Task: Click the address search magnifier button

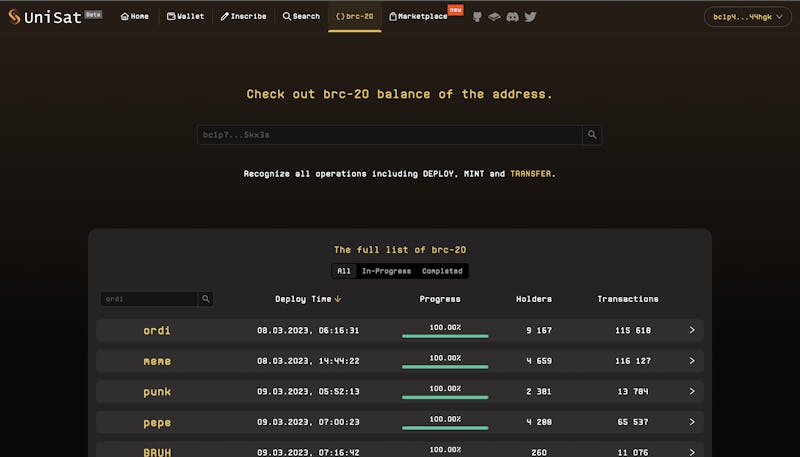Action: click(x=592, y=134)
